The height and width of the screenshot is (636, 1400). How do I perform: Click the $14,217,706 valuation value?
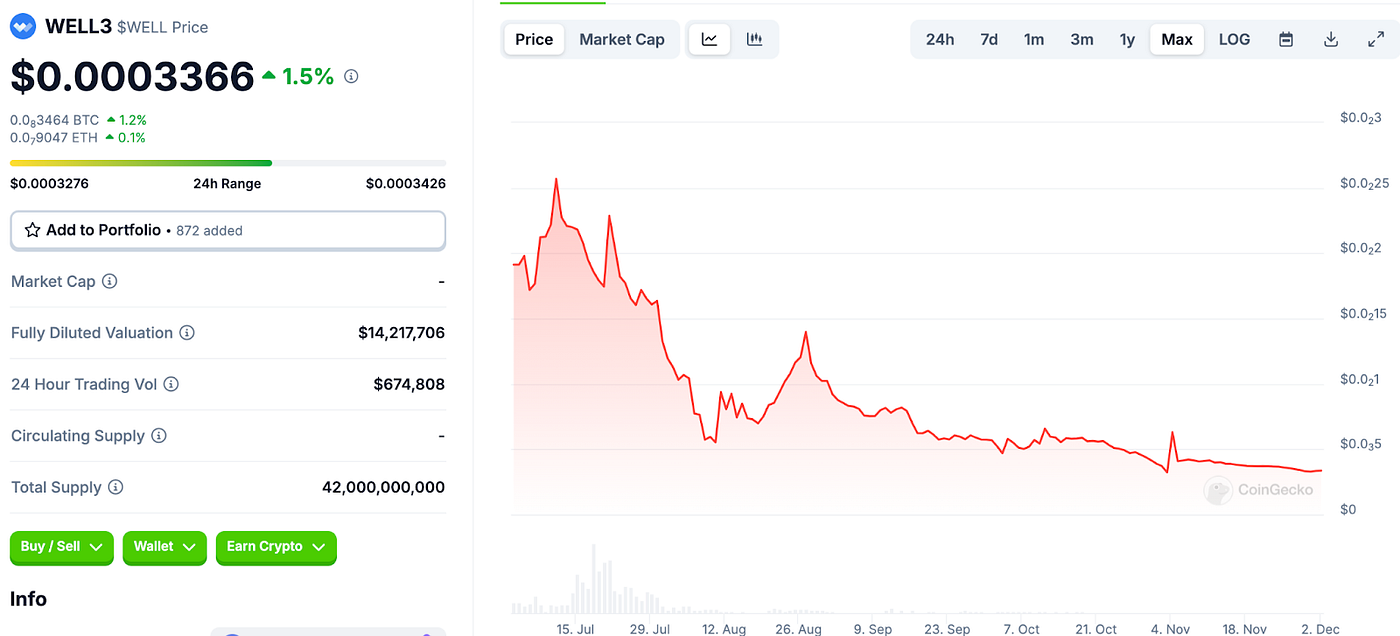tap(402, 333)
